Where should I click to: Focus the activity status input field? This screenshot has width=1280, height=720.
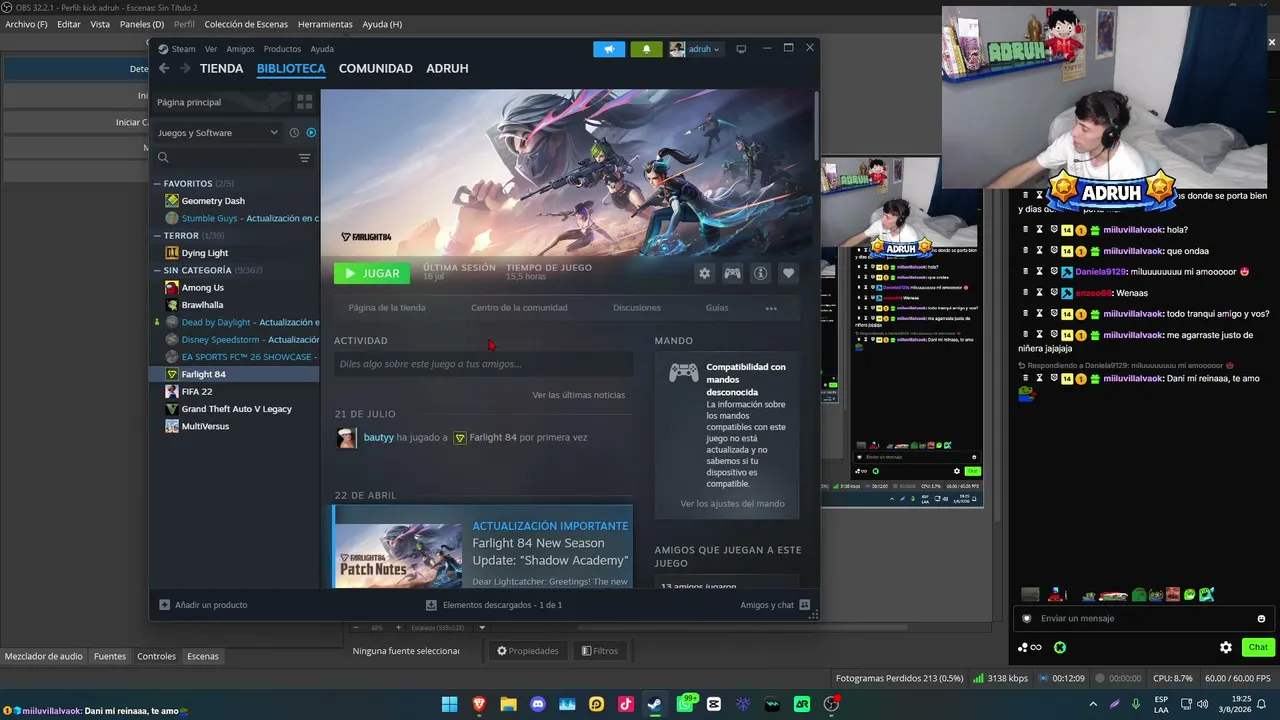pos(483,364)
